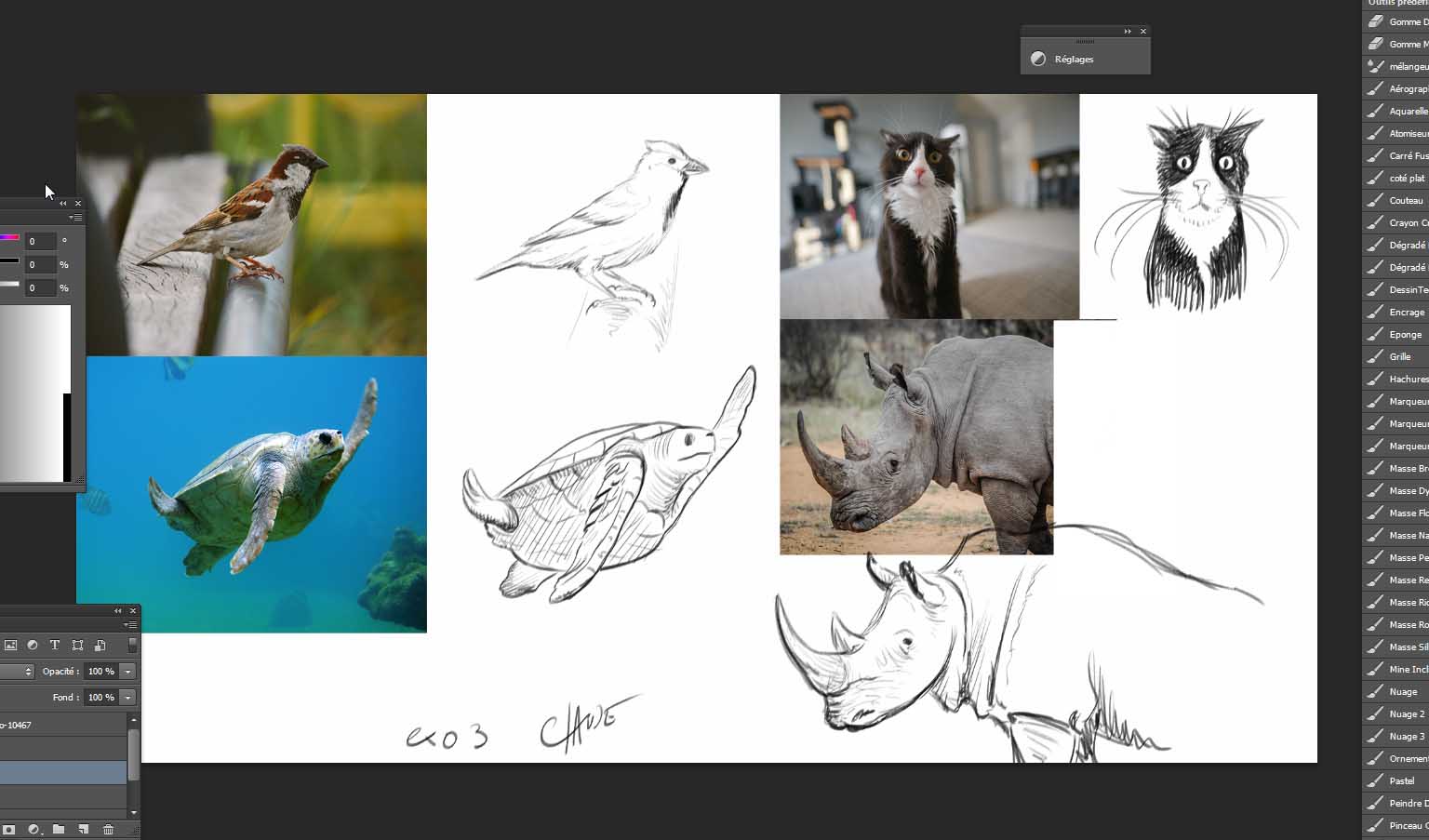Click the hue slider bar
Viewport: 1429px width, 840px height.
click(9, 238)
